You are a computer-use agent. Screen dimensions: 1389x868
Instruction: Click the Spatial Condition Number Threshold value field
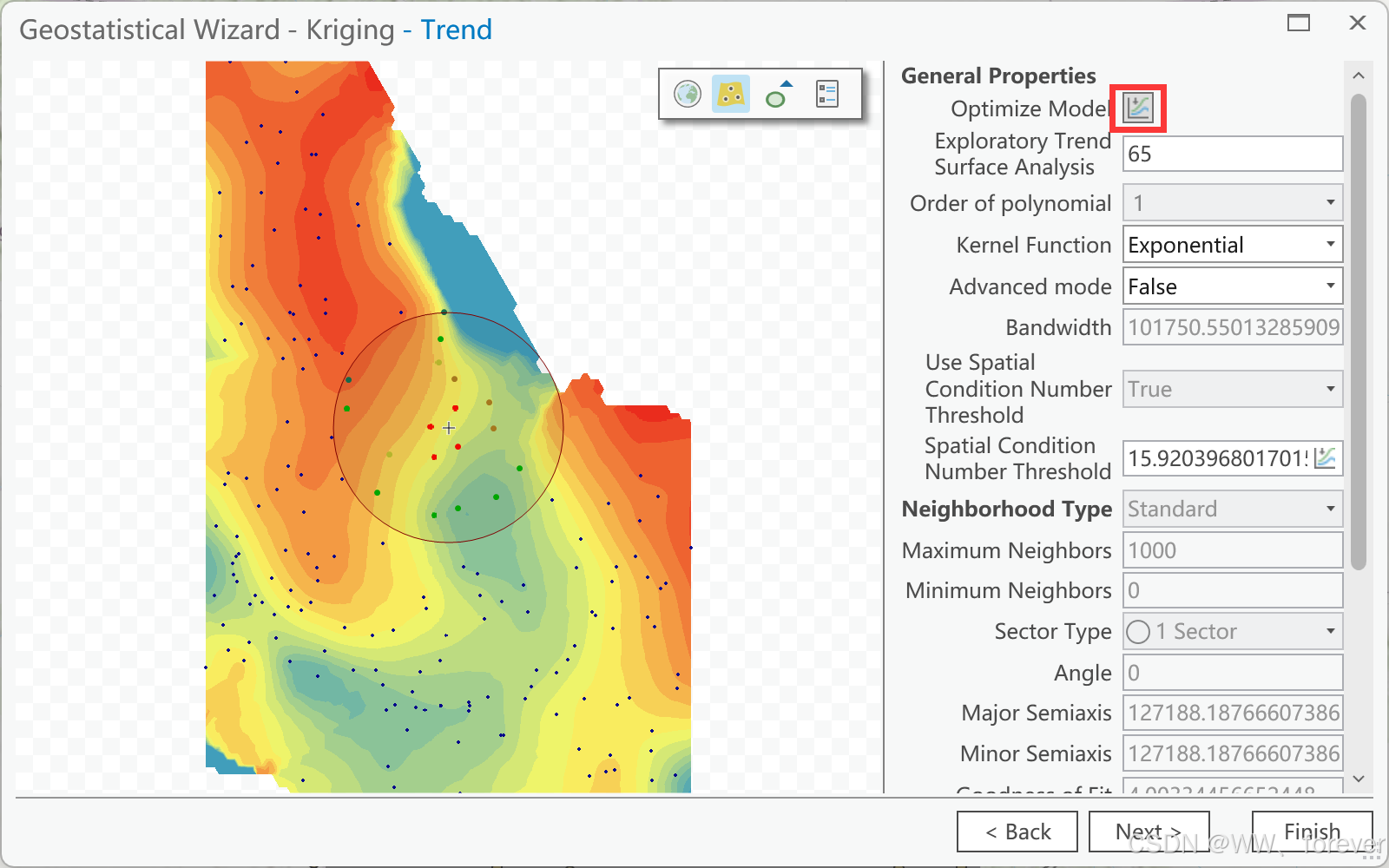pyautogui.click(x=1217, y=458)
